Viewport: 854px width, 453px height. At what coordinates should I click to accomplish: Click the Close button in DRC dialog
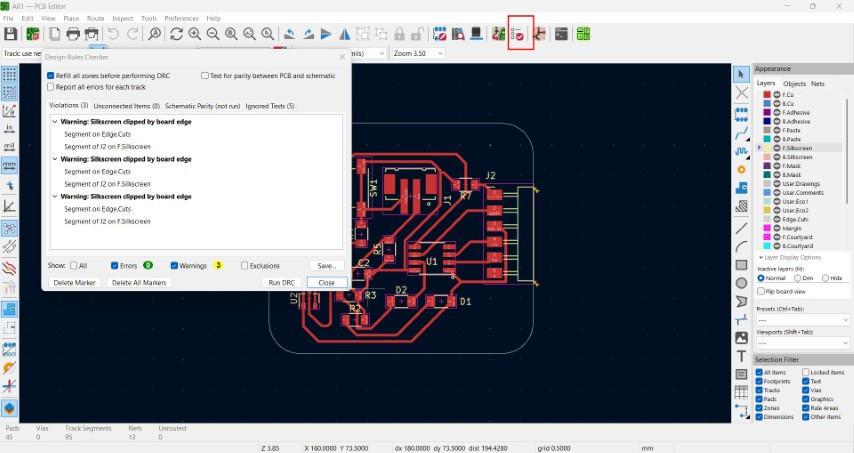[326, 283]
